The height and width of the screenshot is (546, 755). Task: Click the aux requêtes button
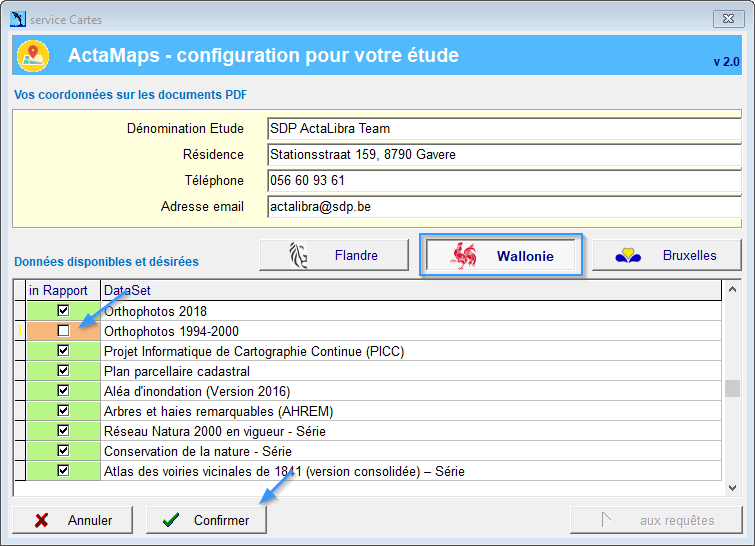pyautogui.click(x=656, y=520)
